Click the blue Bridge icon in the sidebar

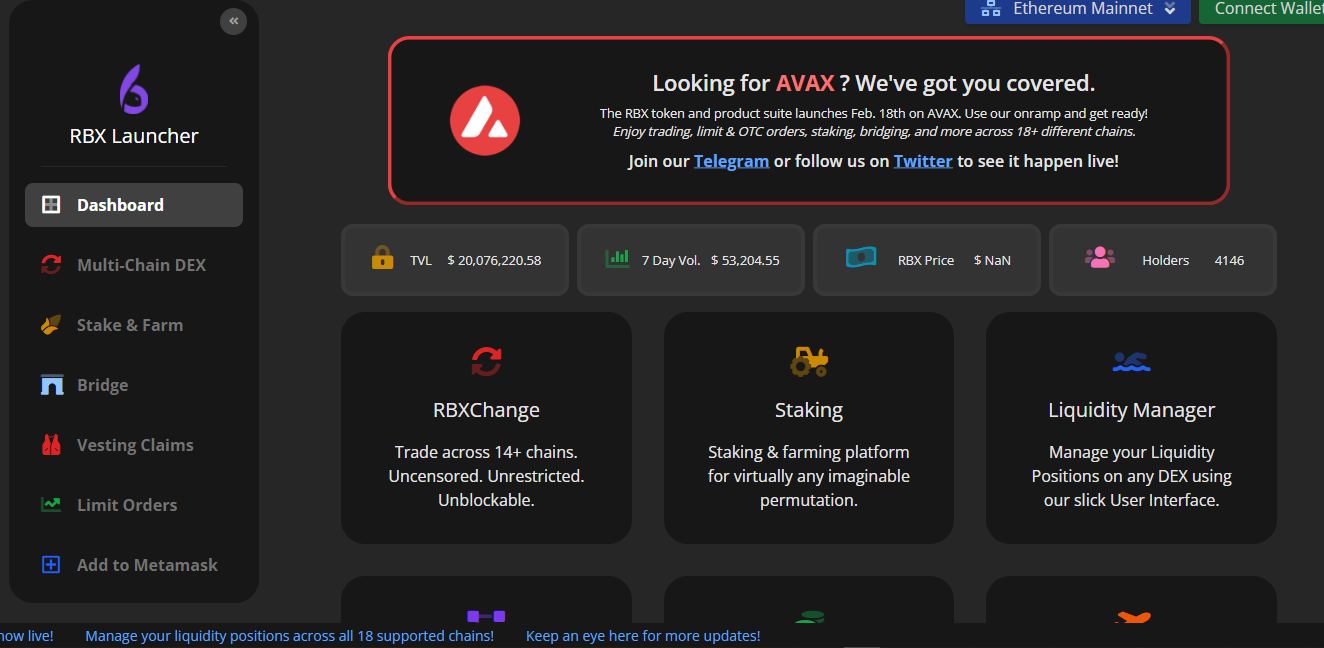(52, 385)
